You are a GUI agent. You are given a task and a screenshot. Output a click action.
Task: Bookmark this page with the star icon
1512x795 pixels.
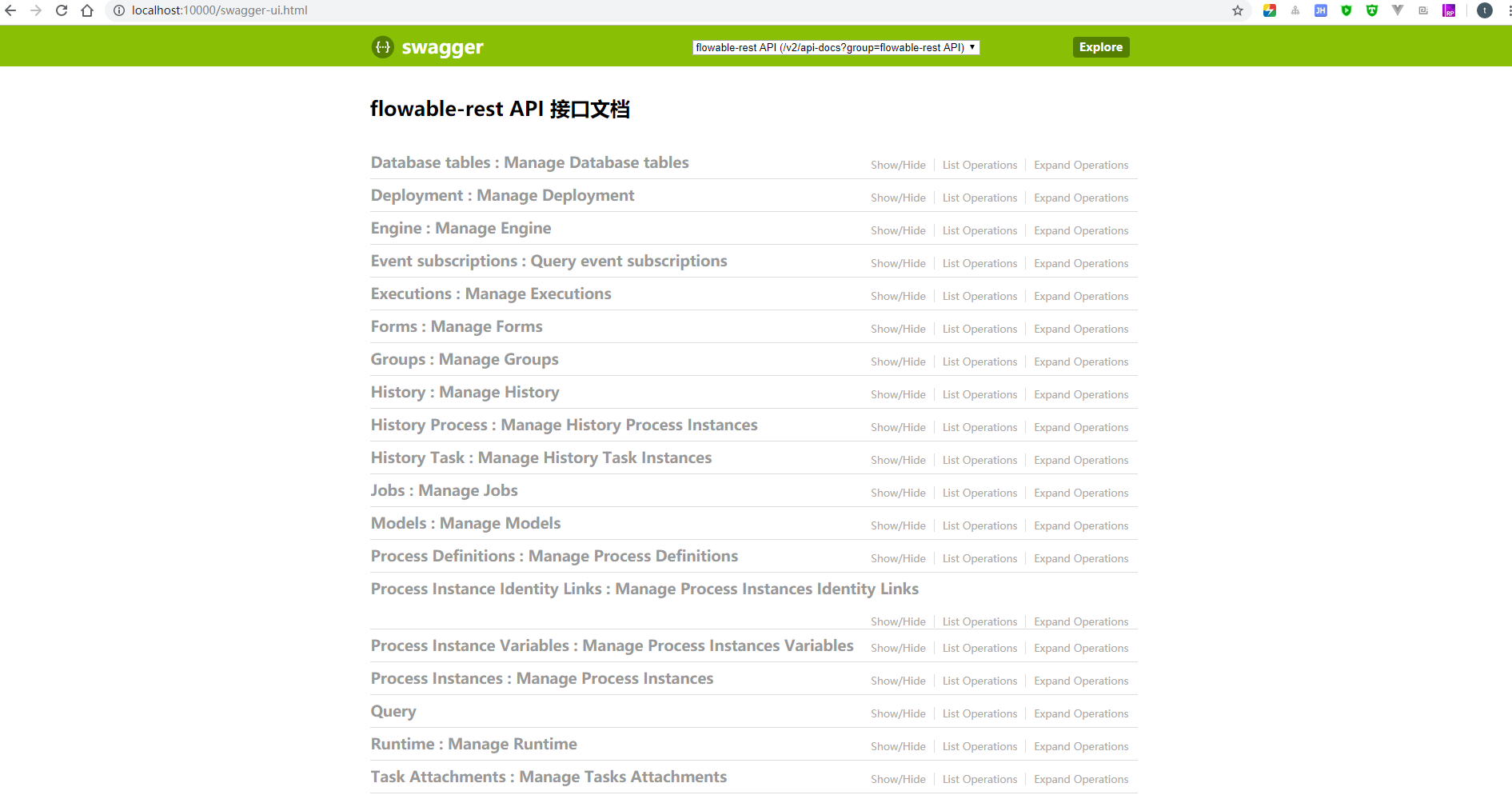click(x=1238, y=10)
